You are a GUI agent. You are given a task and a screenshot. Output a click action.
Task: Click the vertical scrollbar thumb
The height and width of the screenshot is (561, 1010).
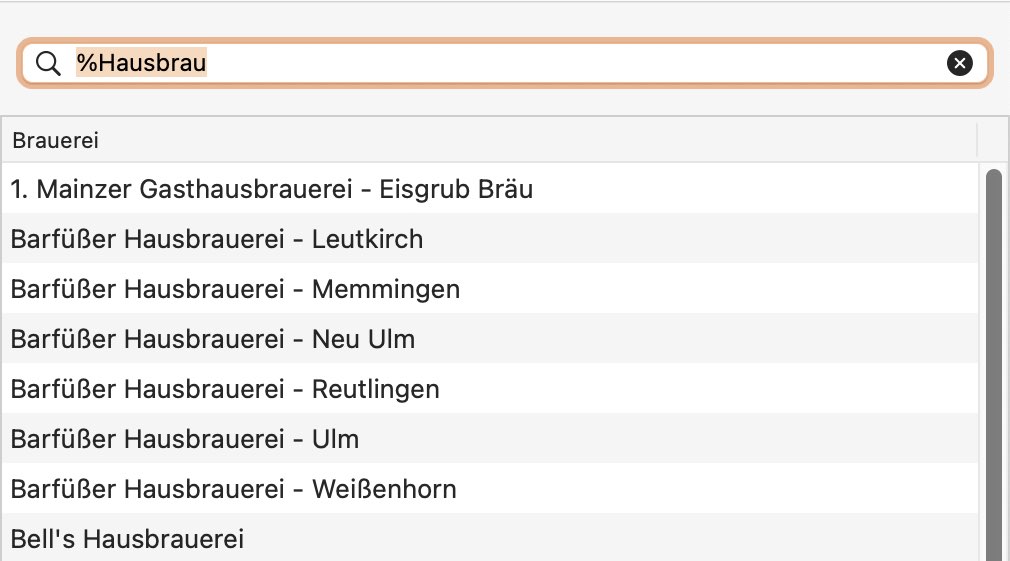(994, 365)
